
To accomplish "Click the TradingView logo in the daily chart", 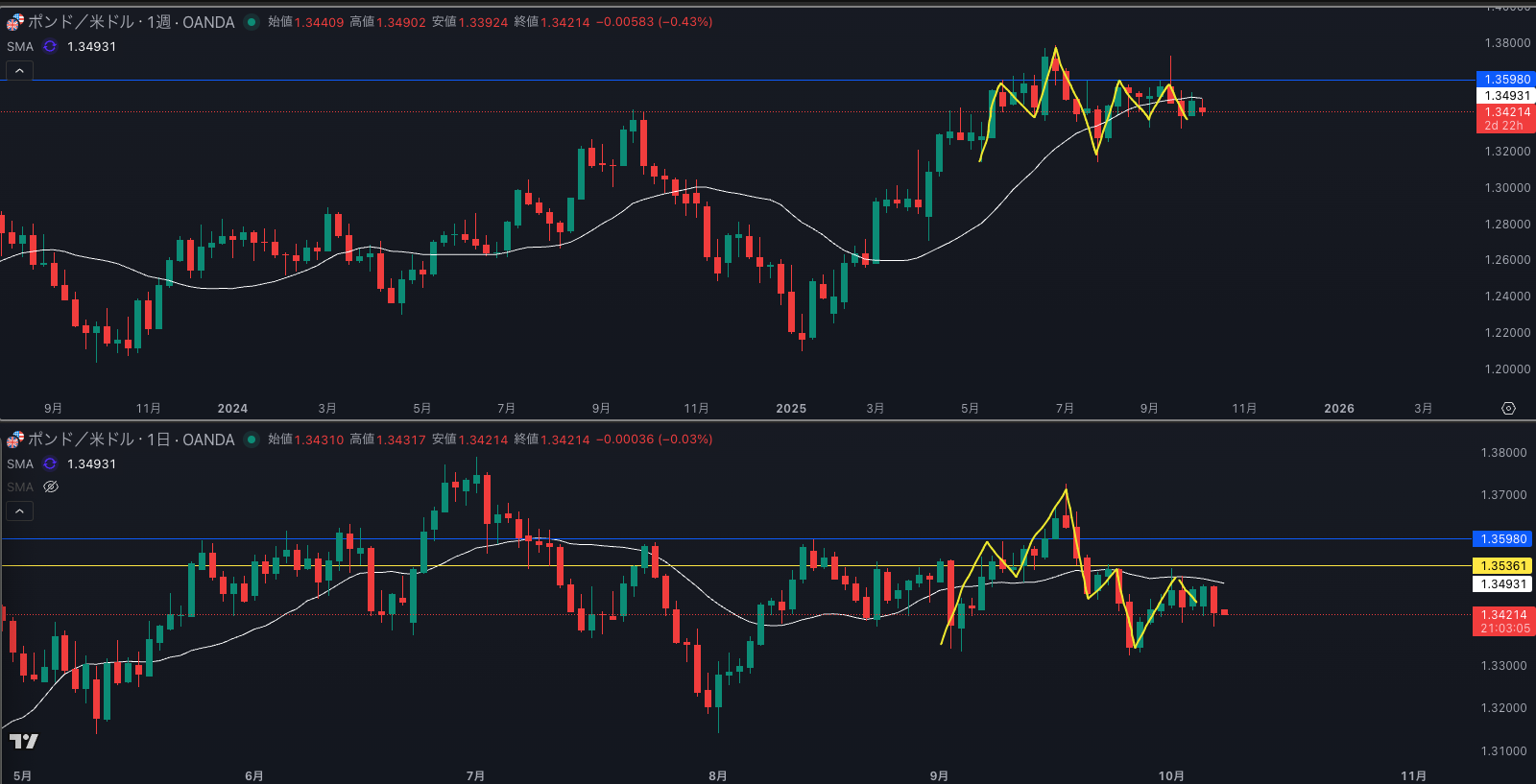I will pyautogui.click(x=24, y=741).
